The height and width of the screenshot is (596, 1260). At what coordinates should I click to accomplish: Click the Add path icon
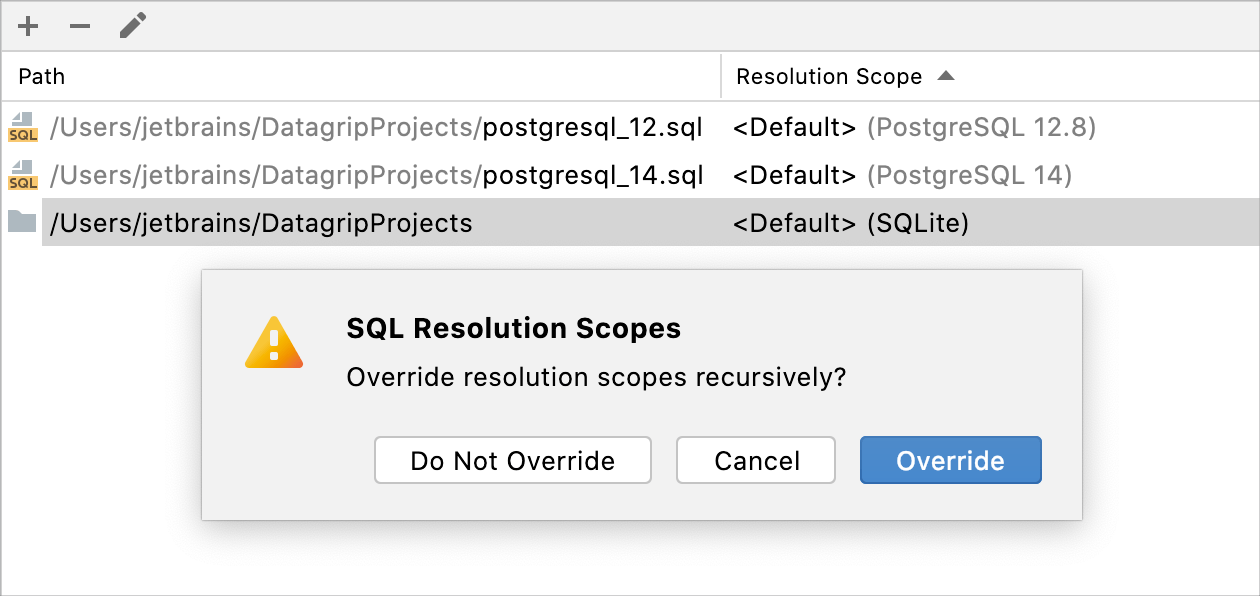[28, 27]
